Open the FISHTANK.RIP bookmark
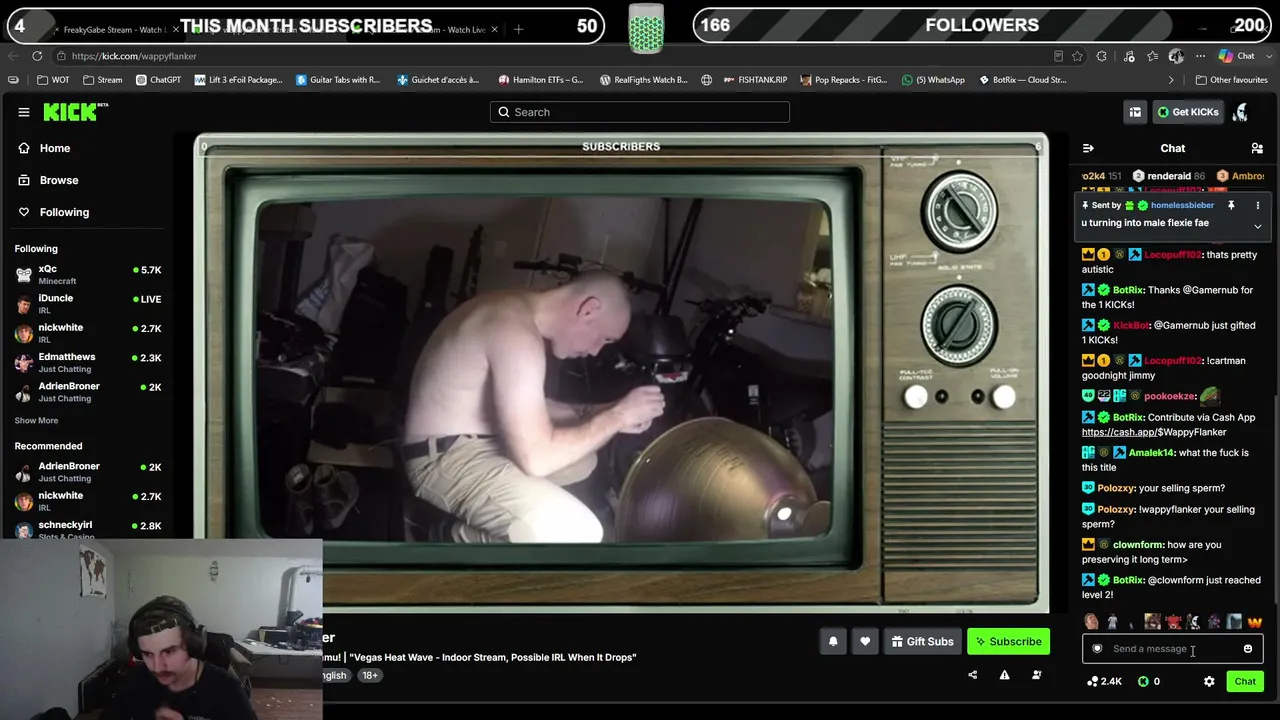 tap(755, 80)
